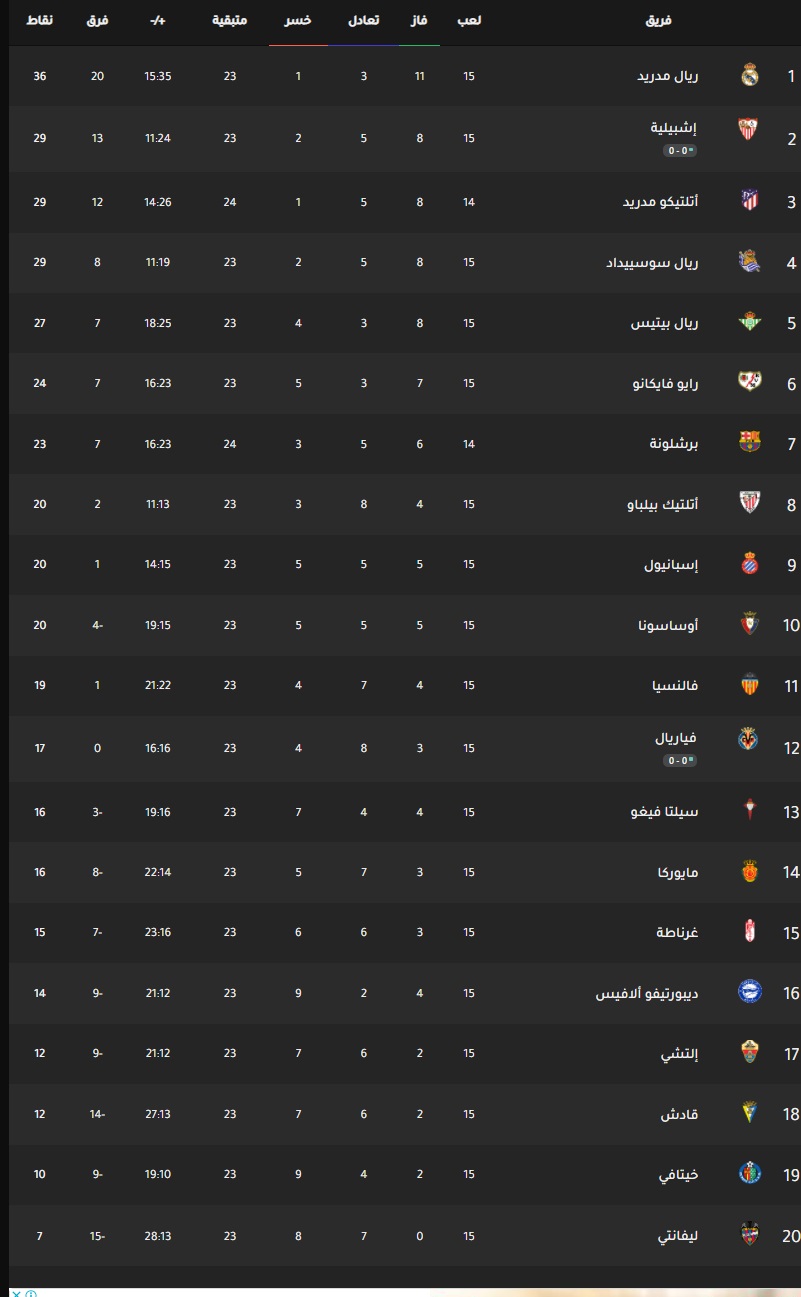Click the ad info icon at bottom-left
The height and width of the screenshot is (1297, 801).
point(31,1293)
